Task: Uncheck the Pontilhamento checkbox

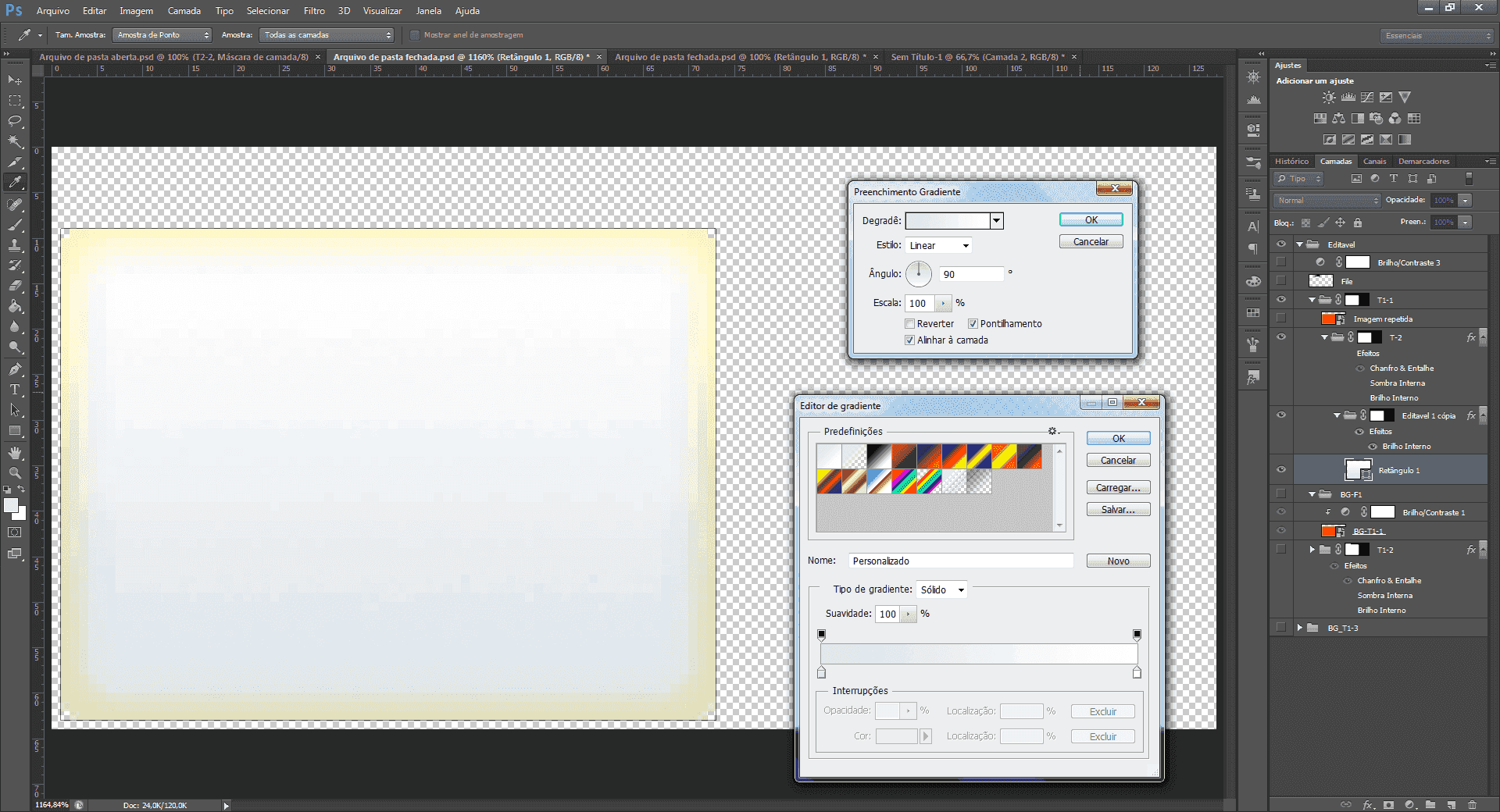Action: click(x=973, y=324)
